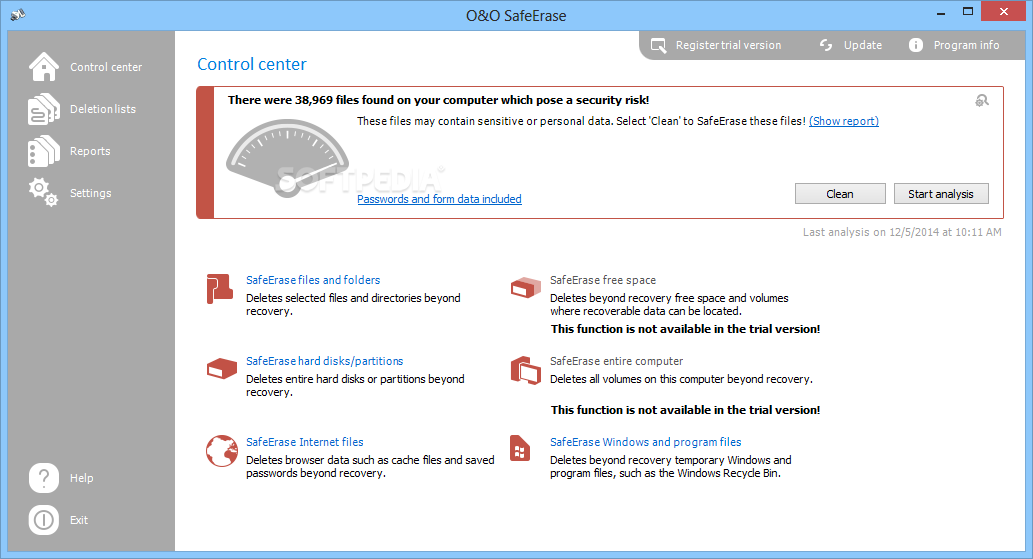The height and width of the screenshot is (559, 1033).
Task: Click the SafeErase files and folders icon
Action: (219, 289)
